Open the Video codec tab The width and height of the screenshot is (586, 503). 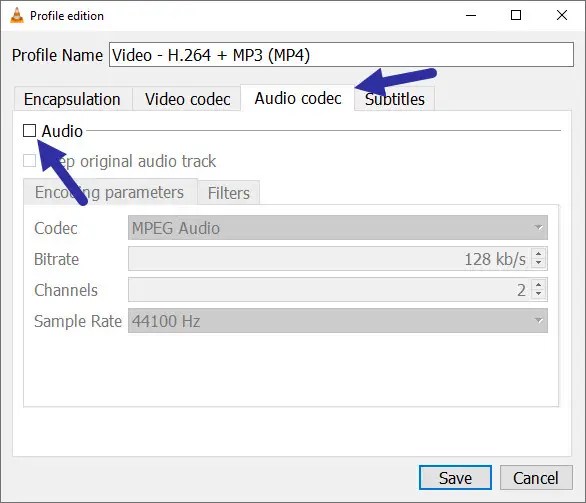click(187, 99)
